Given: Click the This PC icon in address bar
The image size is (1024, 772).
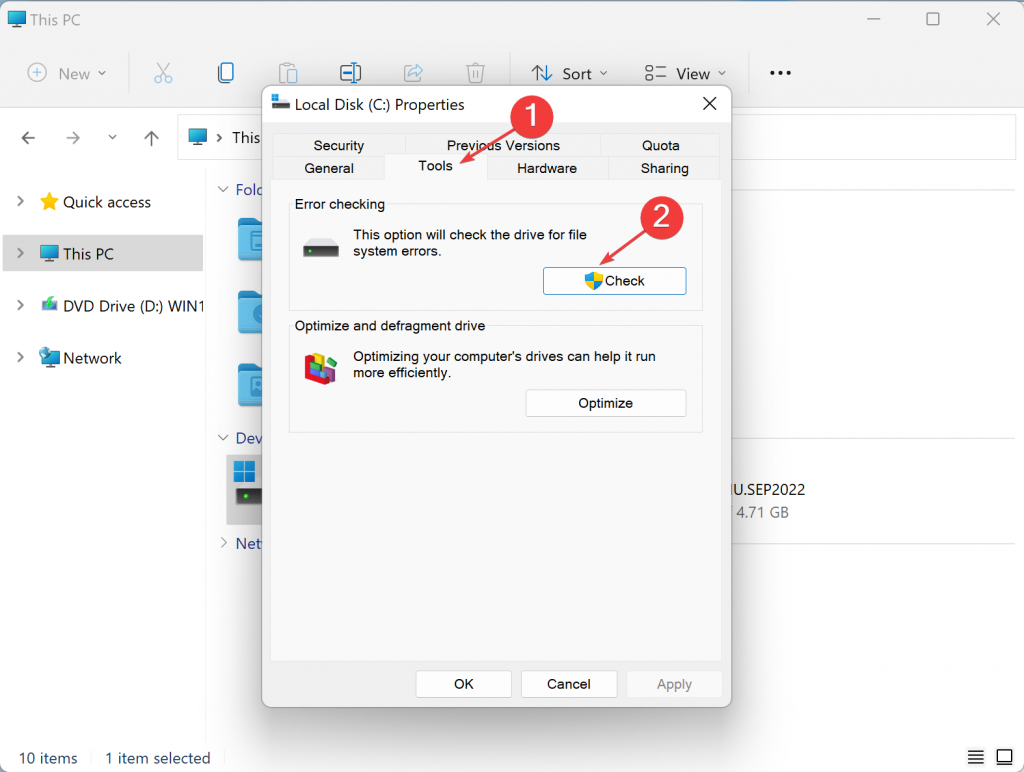Looking at the screenshot, I should [x=198, y=137].
